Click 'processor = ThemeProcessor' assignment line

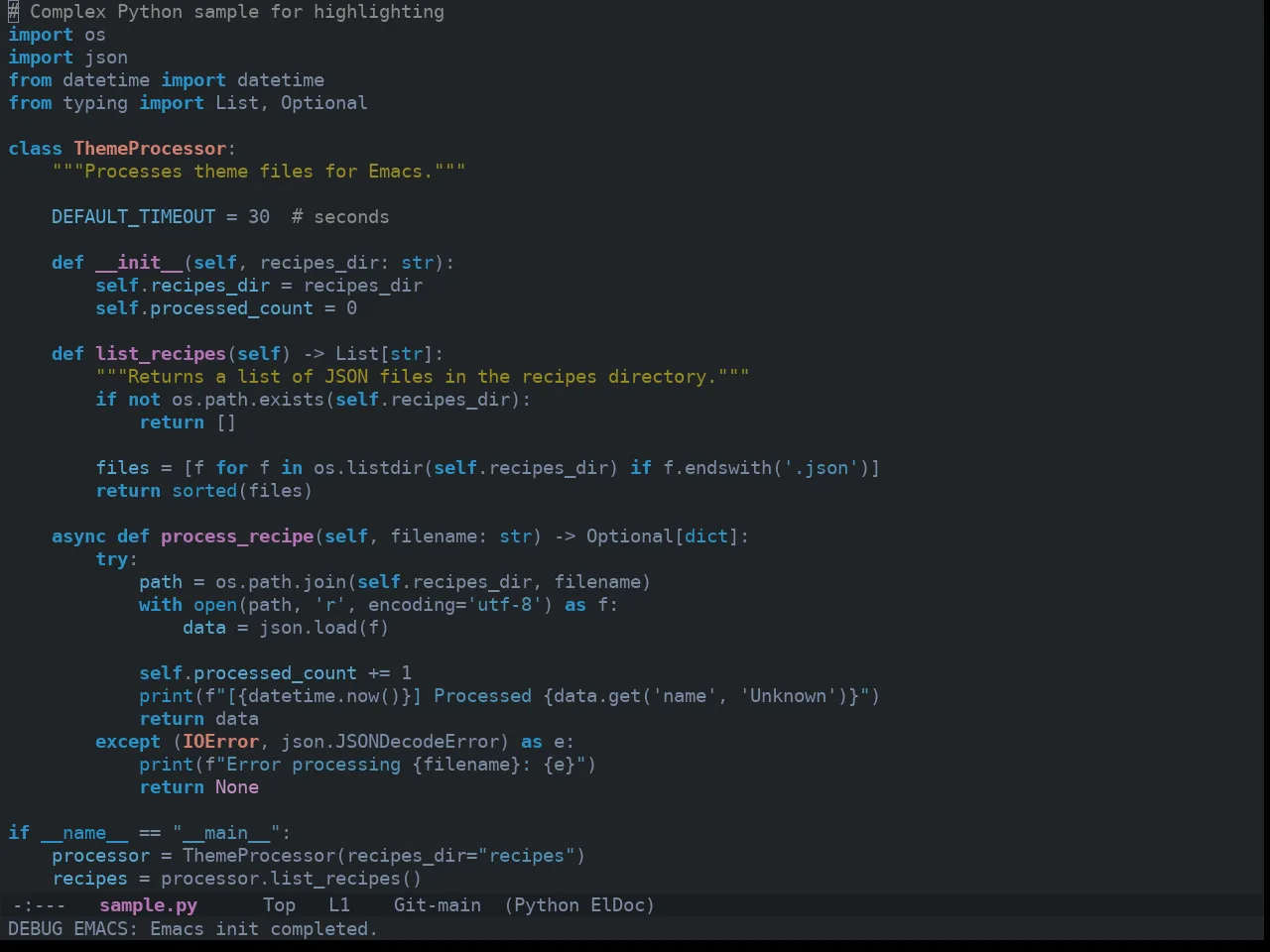point(318,856)
